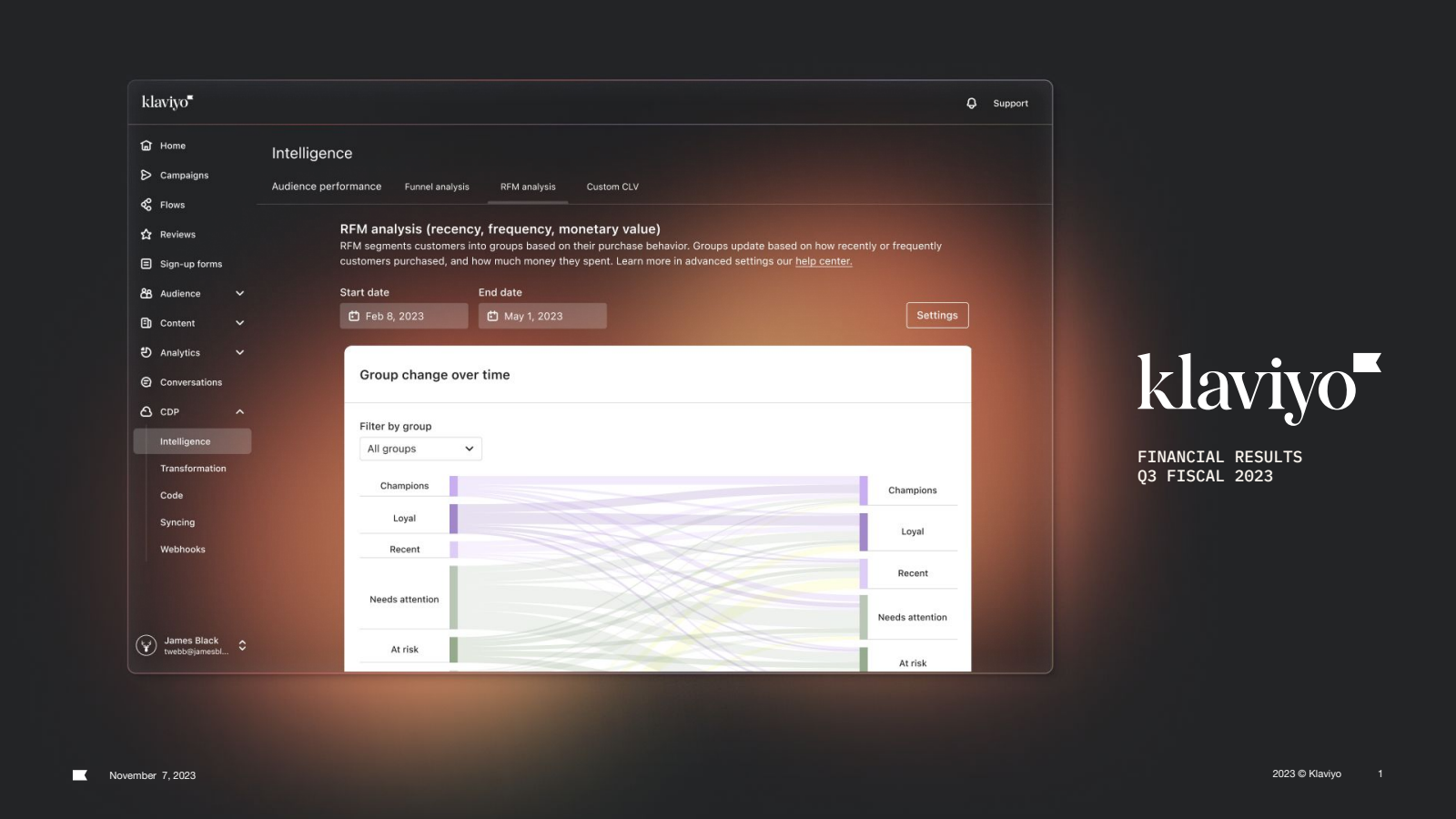Click the right Champions segment bar
The image size is (1456, 819).
coord(864,490)
